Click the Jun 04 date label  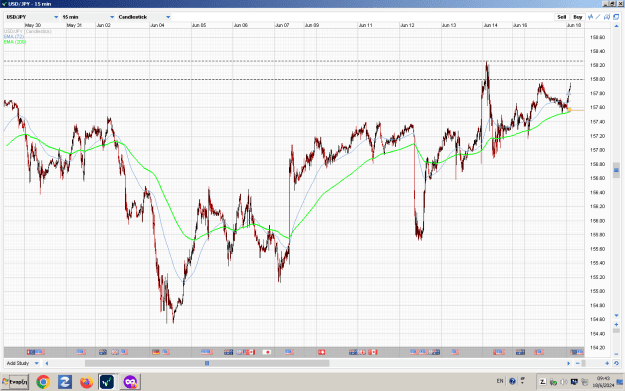(157, 25)
